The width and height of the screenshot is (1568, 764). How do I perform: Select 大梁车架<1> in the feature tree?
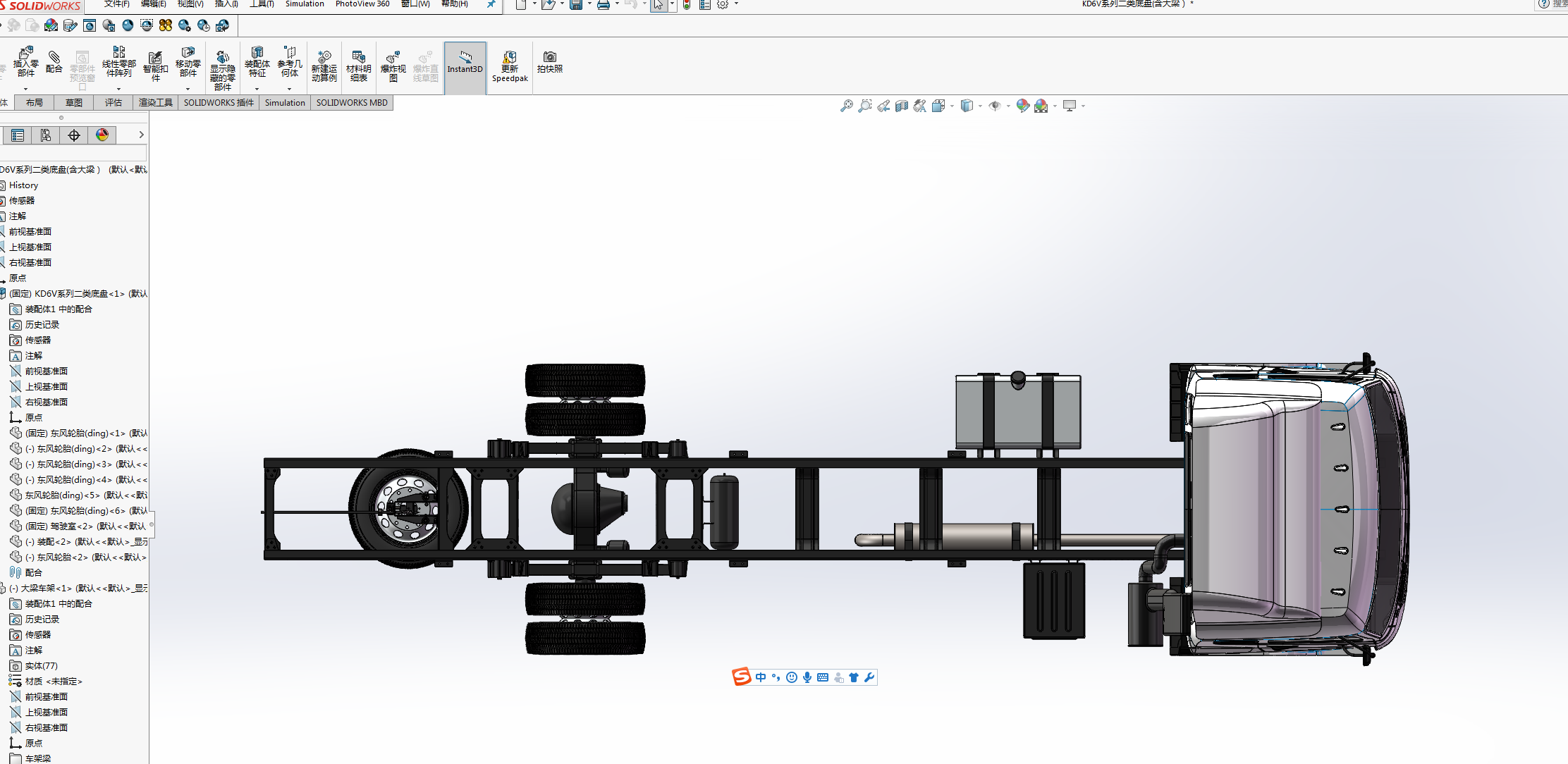click(x=74, y=589)
